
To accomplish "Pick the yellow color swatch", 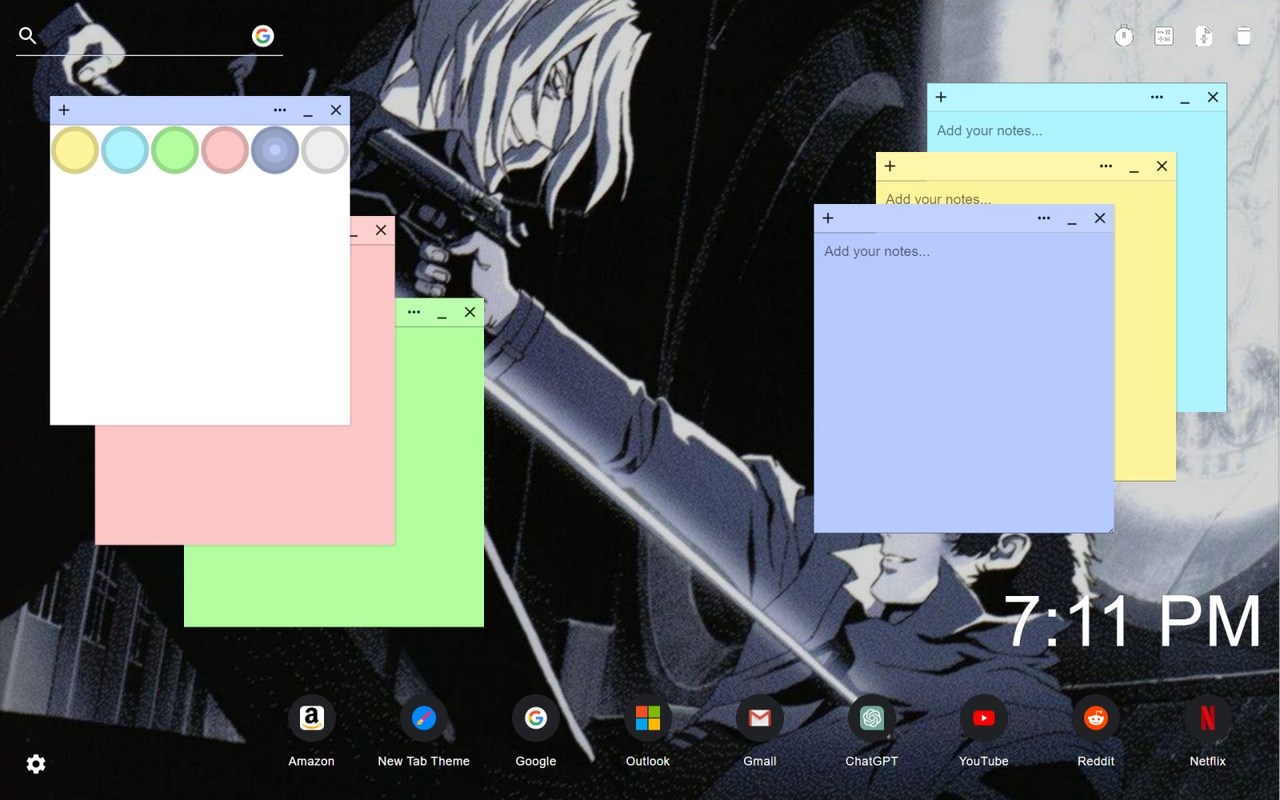I will pyautogui.click(x=75, y=150).
